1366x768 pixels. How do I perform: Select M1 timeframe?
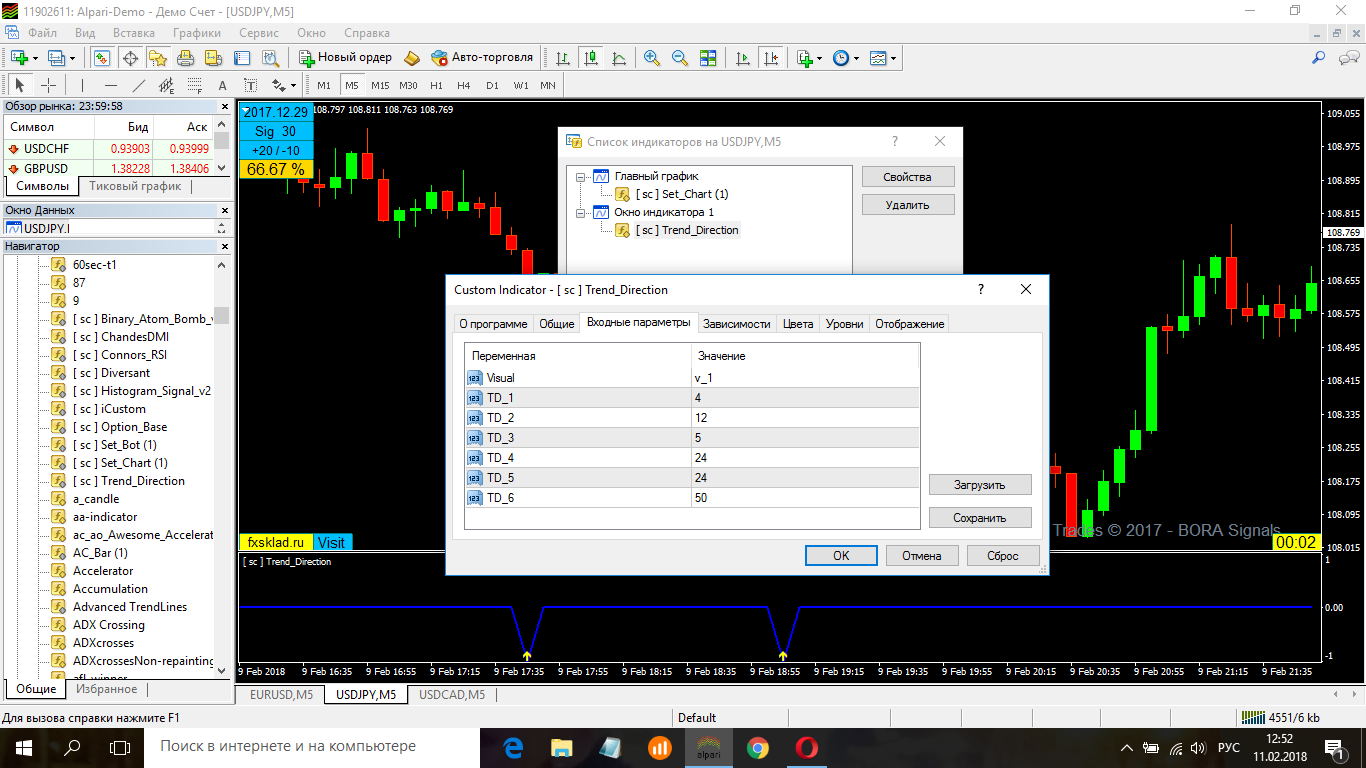324,85
